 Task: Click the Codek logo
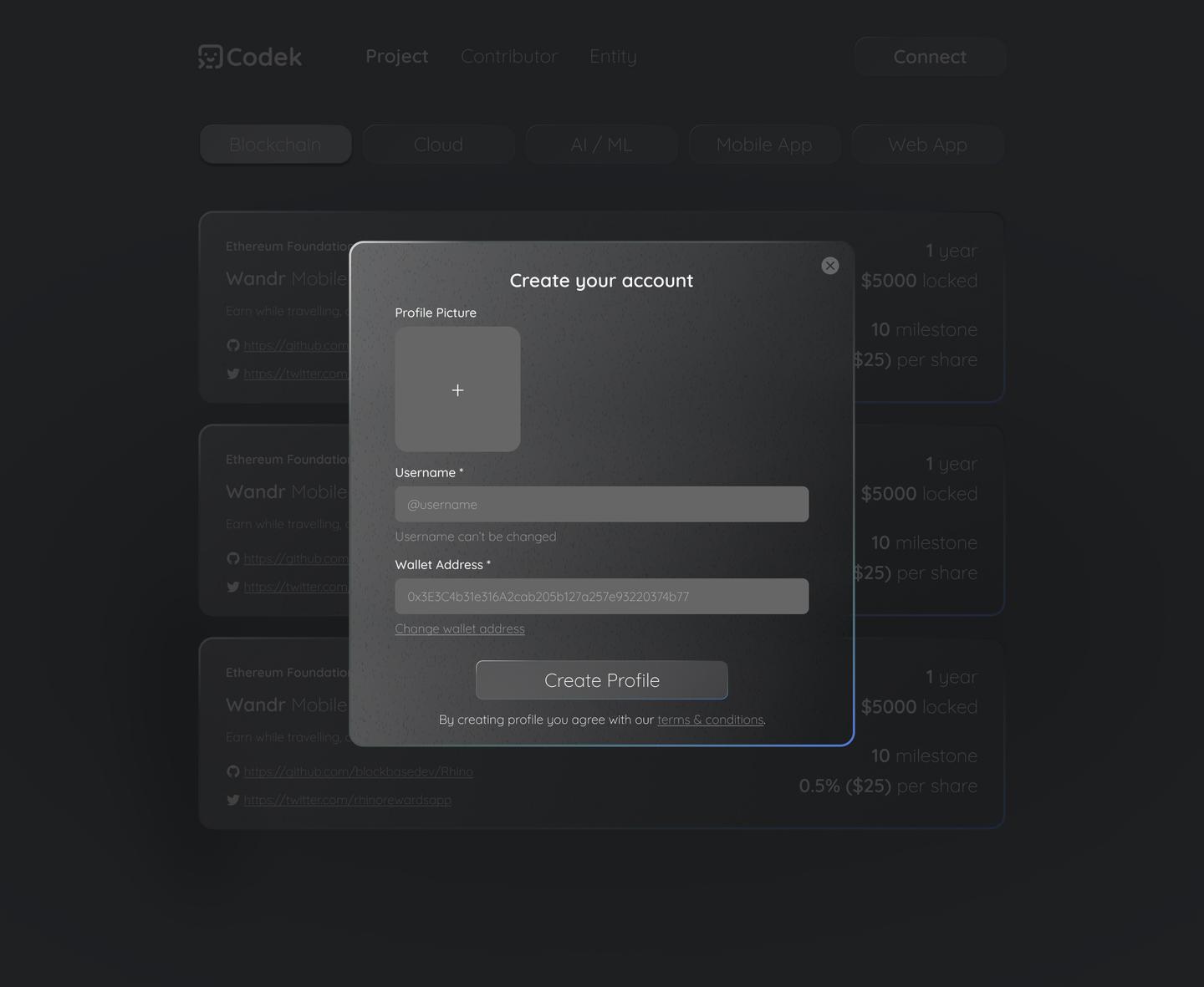(250, 57)
